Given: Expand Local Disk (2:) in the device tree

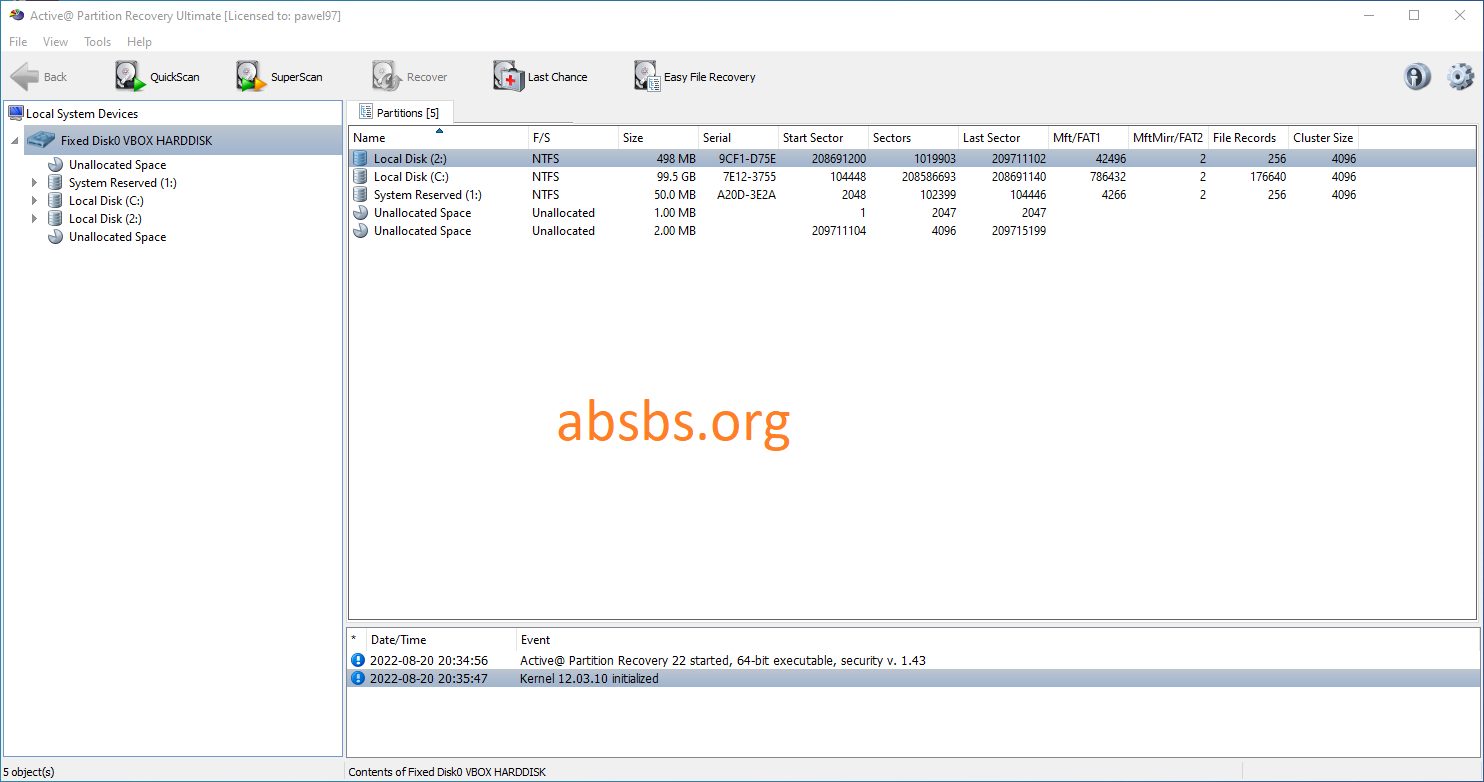Looking at the screenshot, I should tap(34, 219).
